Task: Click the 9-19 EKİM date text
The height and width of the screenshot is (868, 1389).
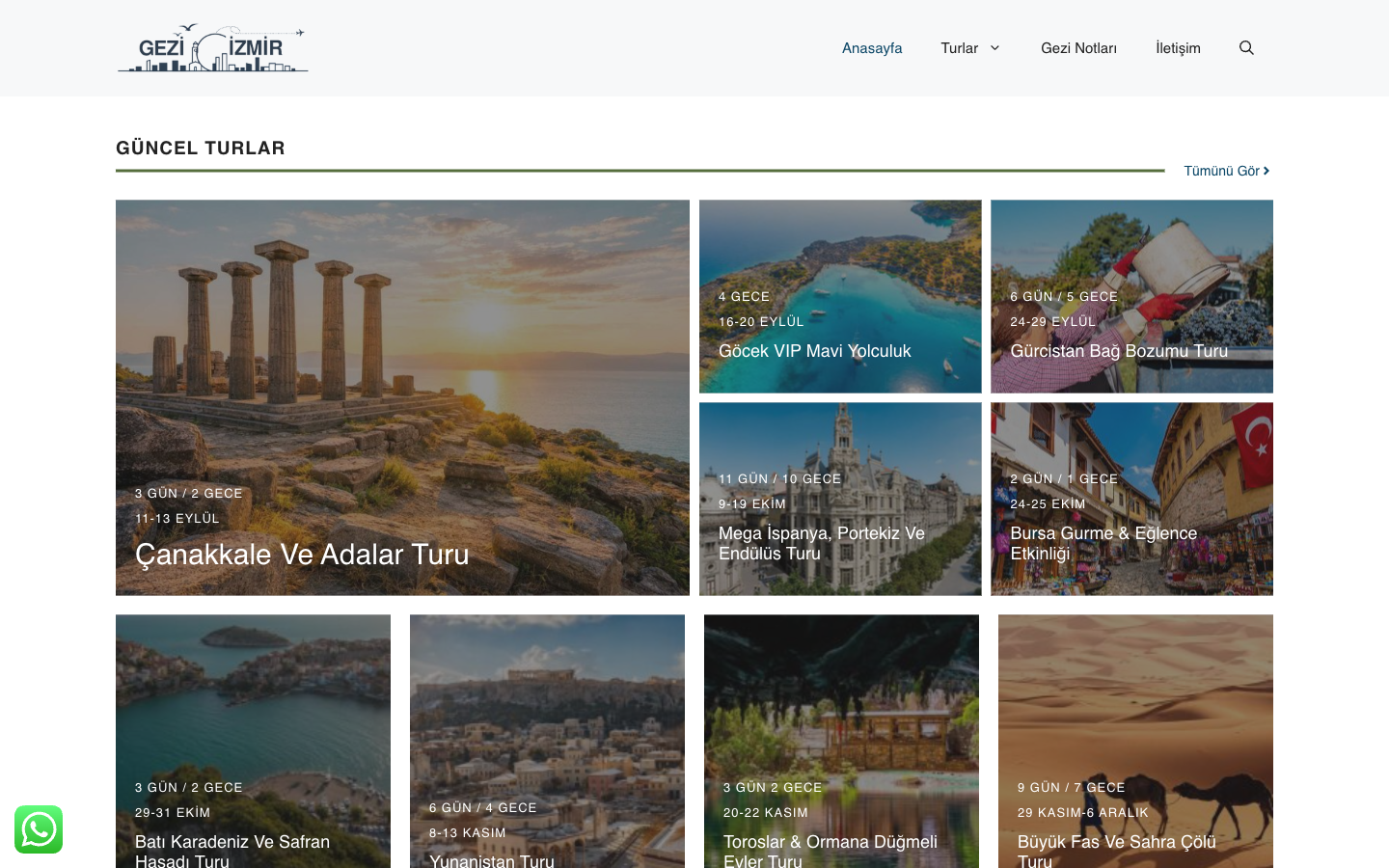Action: tap(752, 503)
